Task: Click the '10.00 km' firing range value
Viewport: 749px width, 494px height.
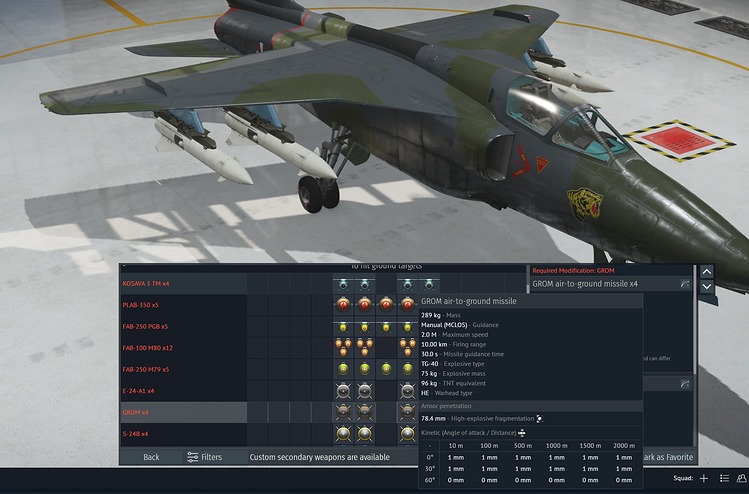Action: (434, 344)
